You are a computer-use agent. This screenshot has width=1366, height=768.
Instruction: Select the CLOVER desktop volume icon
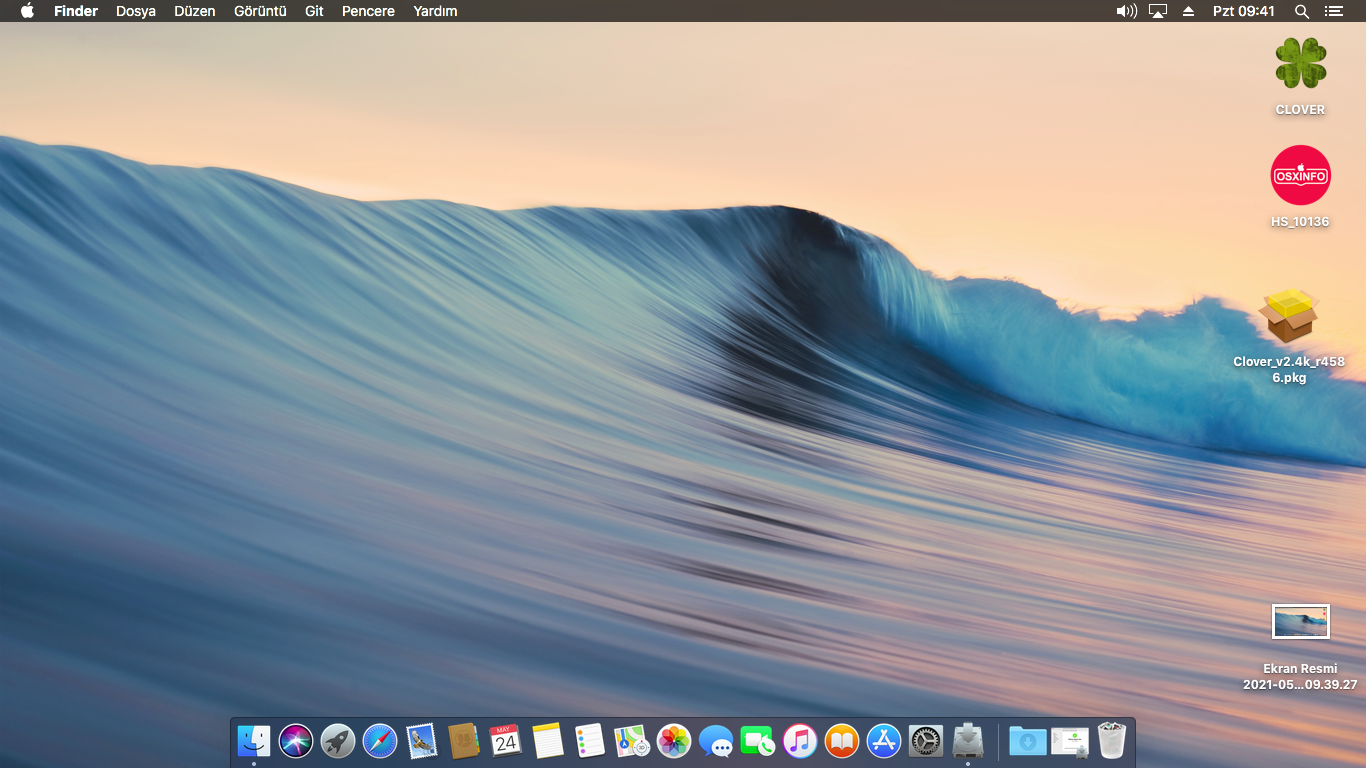click(1301, 64)
